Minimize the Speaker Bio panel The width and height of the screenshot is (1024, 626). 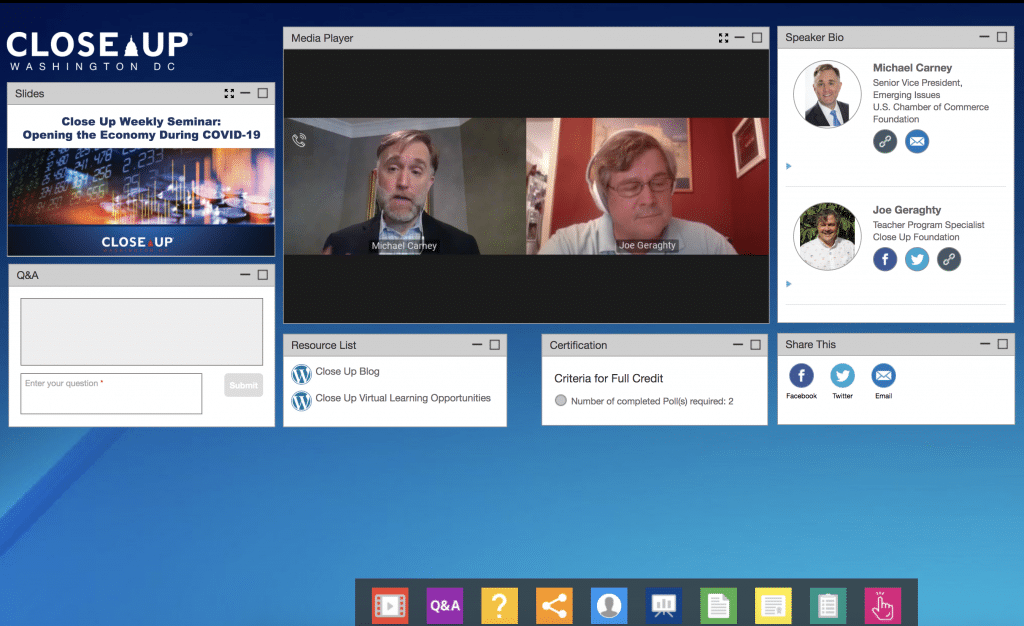(x=985, y=37)
